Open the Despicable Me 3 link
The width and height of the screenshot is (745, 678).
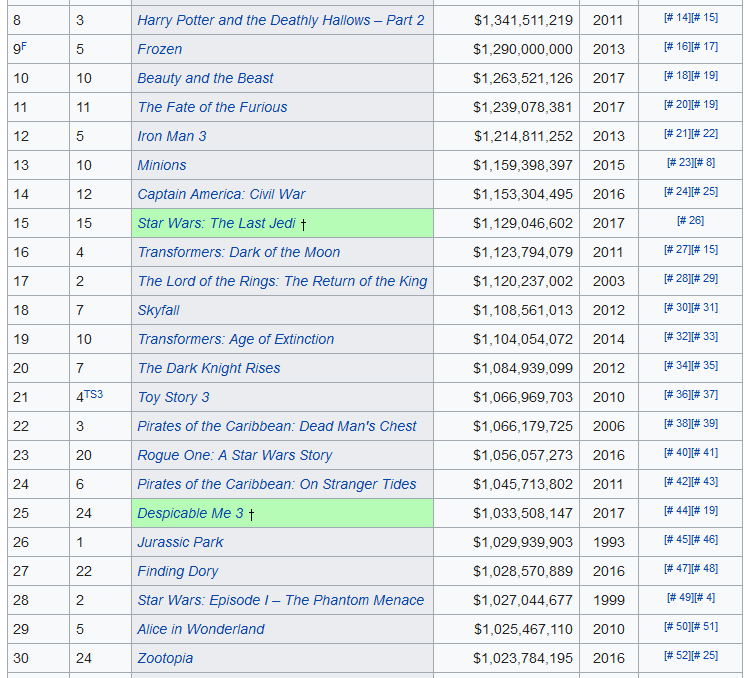point(190,513)
